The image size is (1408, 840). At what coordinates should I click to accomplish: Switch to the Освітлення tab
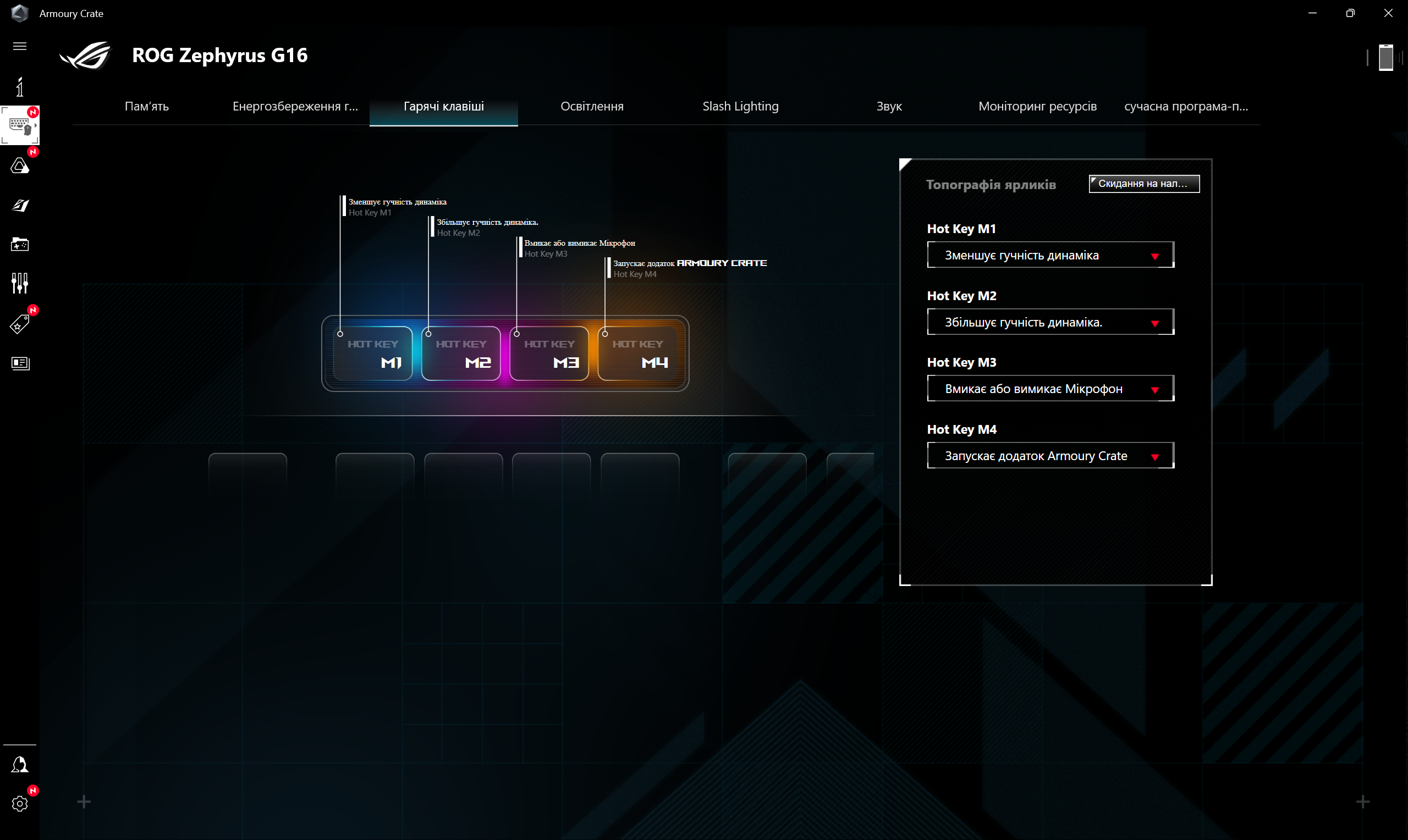(592, 107)
